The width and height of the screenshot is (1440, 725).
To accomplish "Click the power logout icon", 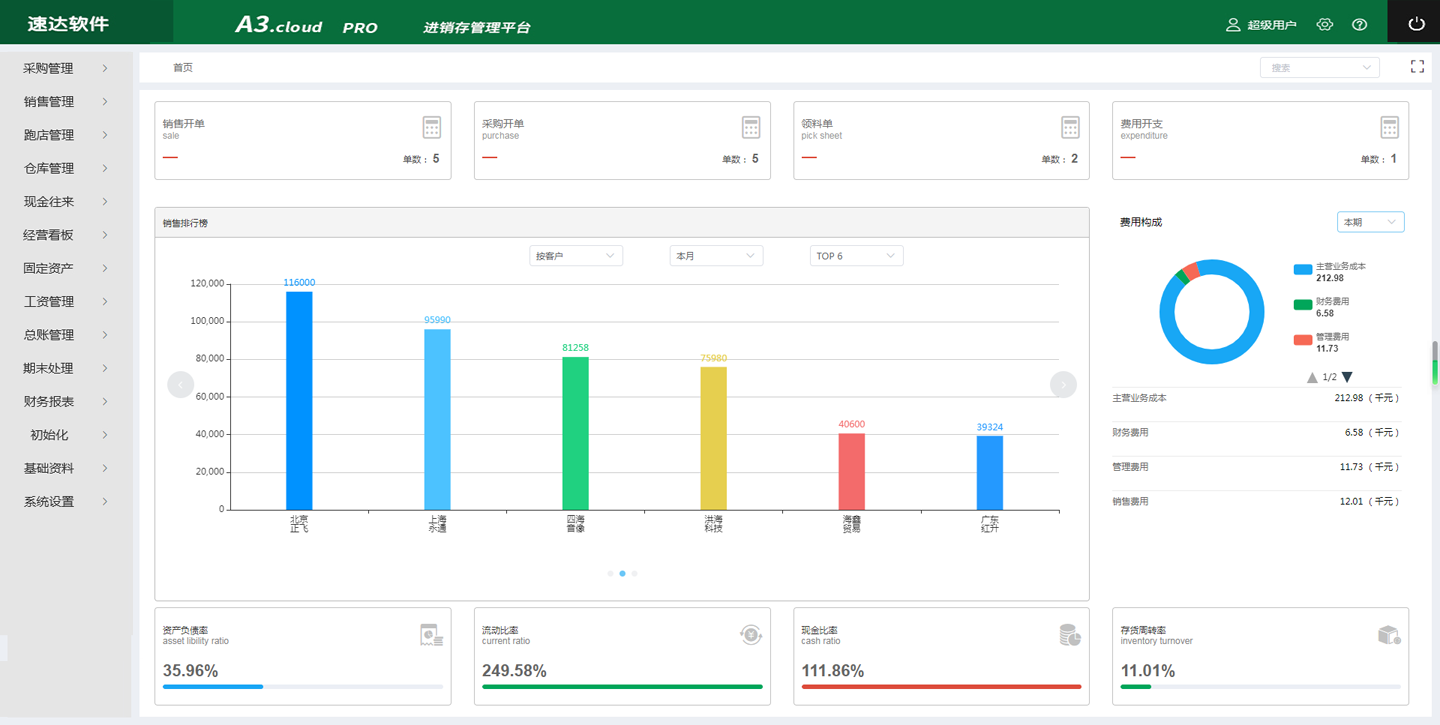I will tap(1416, 24).
